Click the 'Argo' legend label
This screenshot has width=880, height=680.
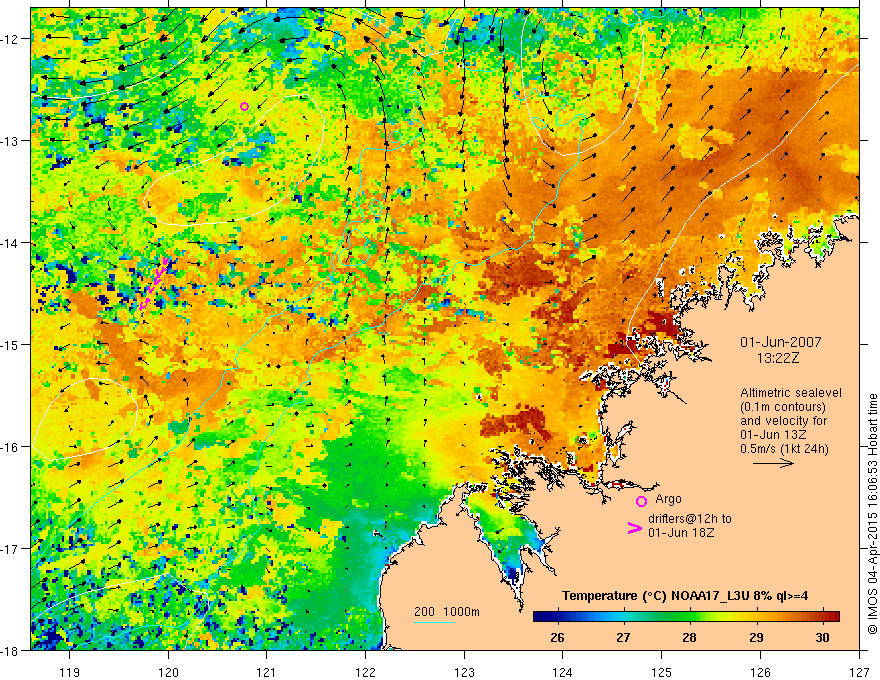[x=668, y=499]
